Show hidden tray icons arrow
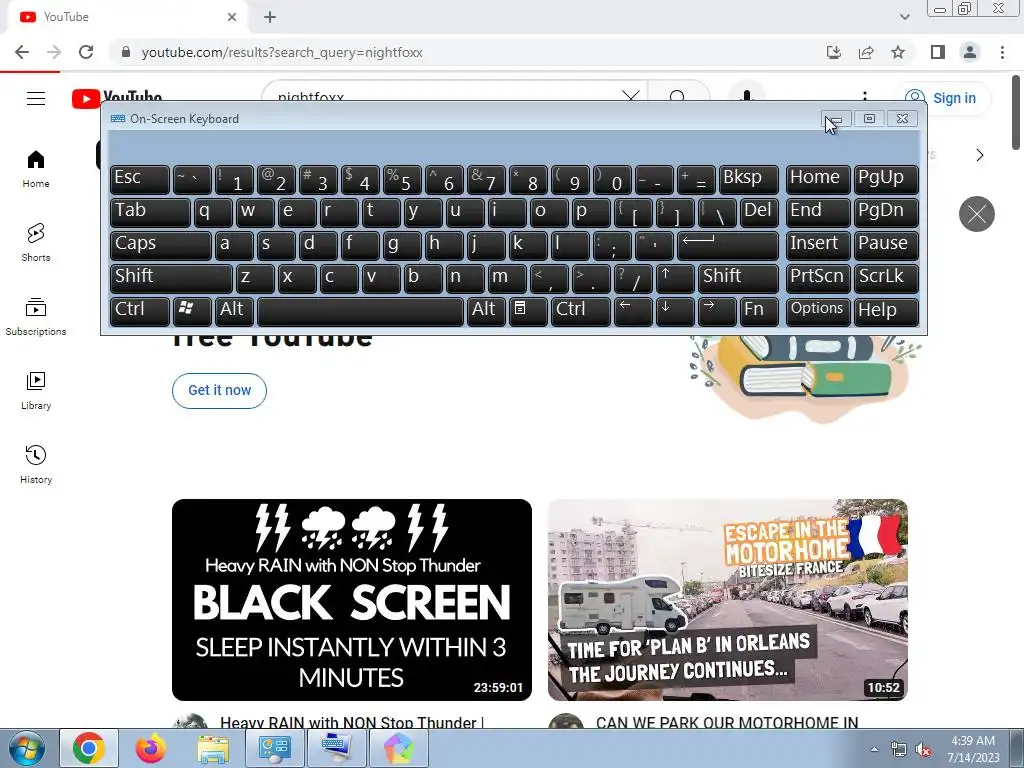 pos(874,750)
